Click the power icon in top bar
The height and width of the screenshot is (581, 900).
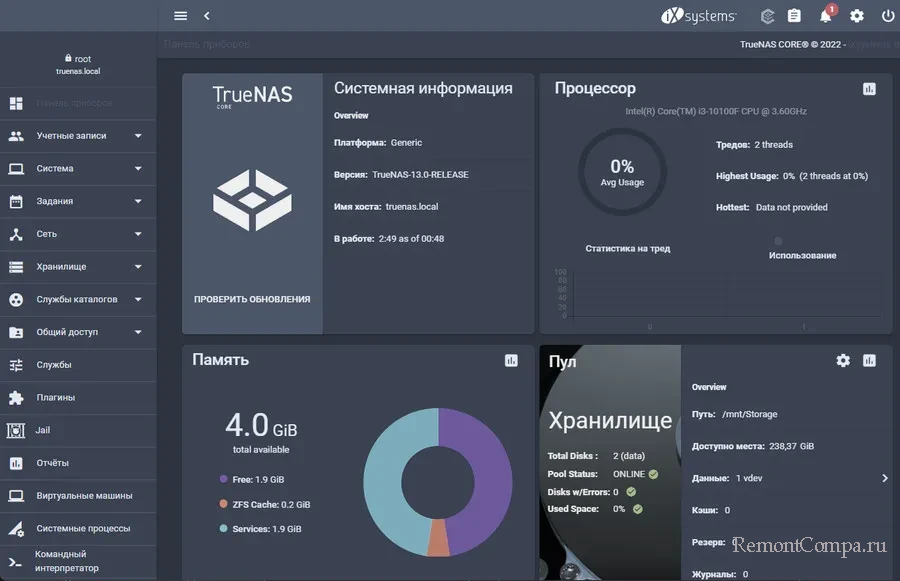[887, 16]
